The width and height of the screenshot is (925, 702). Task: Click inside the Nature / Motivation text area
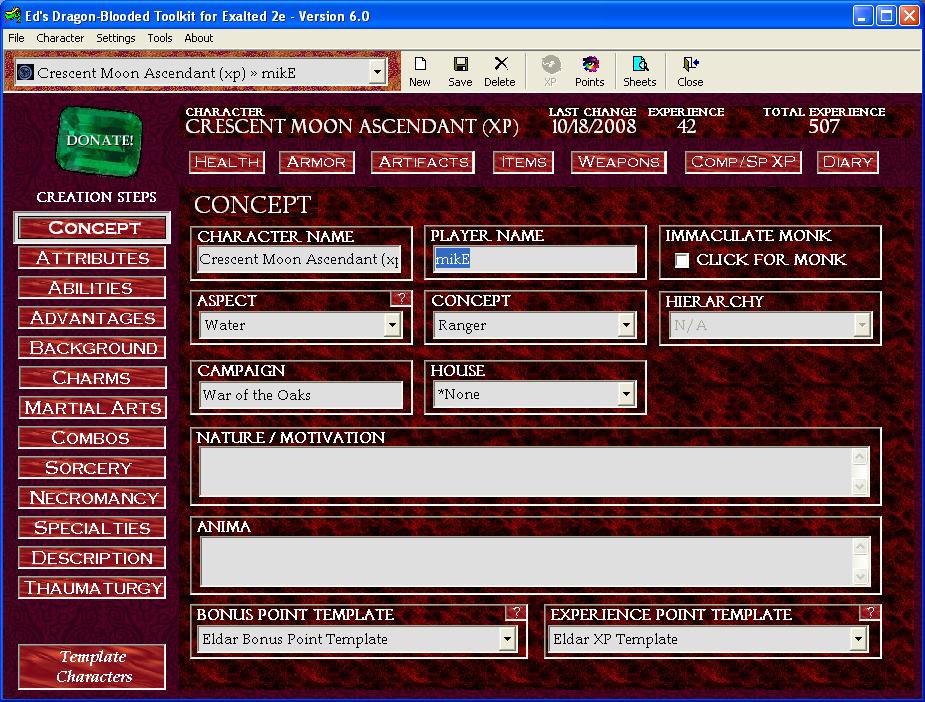(x=526, y=471)
